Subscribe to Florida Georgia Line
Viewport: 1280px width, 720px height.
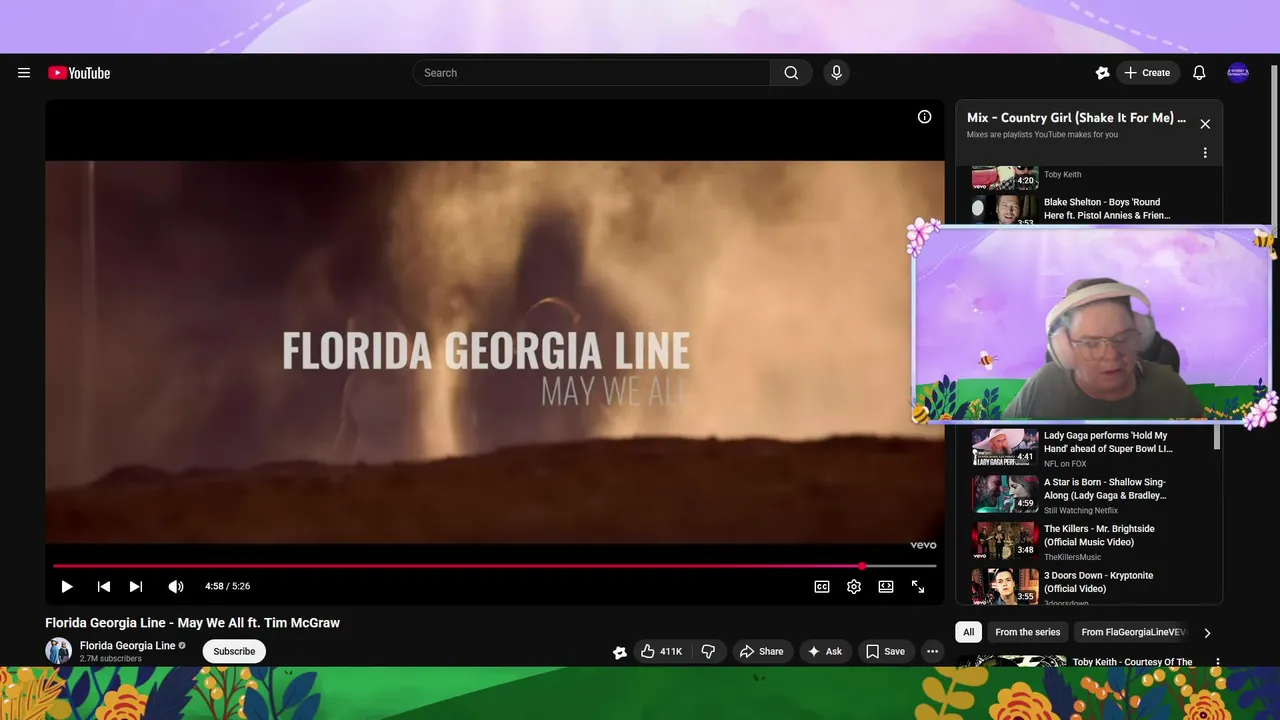[234, 651]
